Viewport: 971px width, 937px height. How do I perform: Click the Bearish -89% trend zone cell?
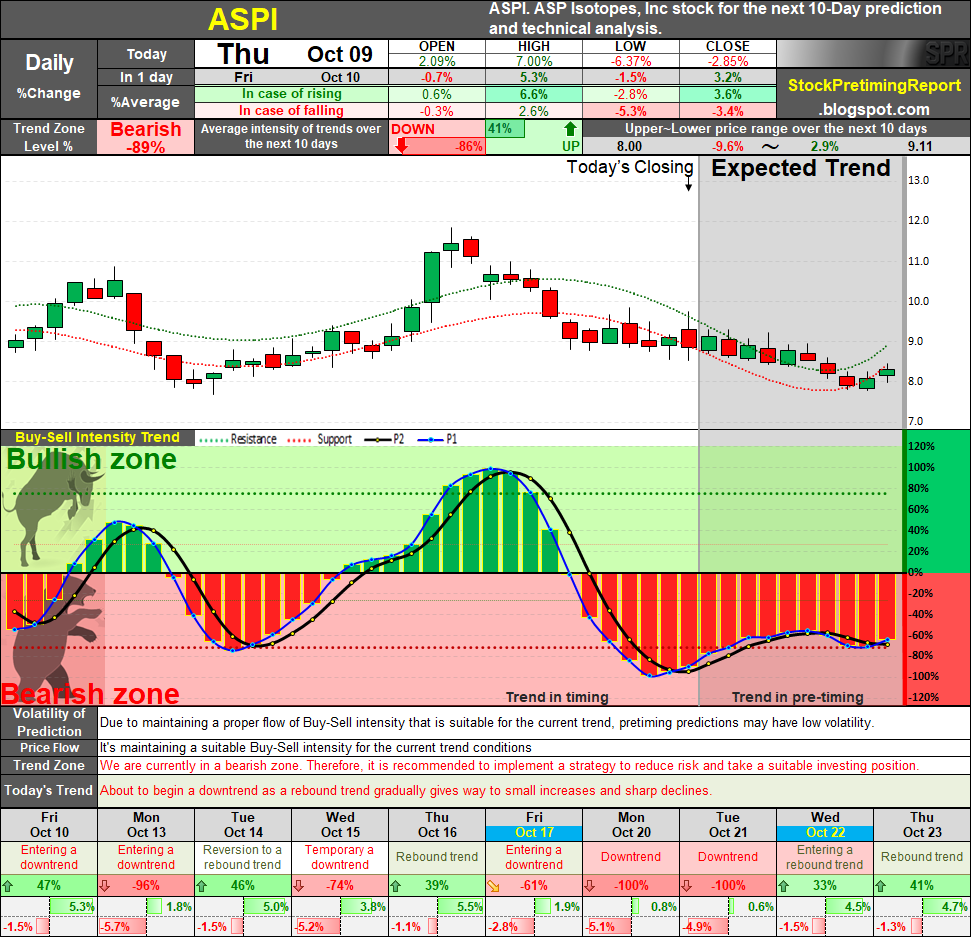click(146, 137)
